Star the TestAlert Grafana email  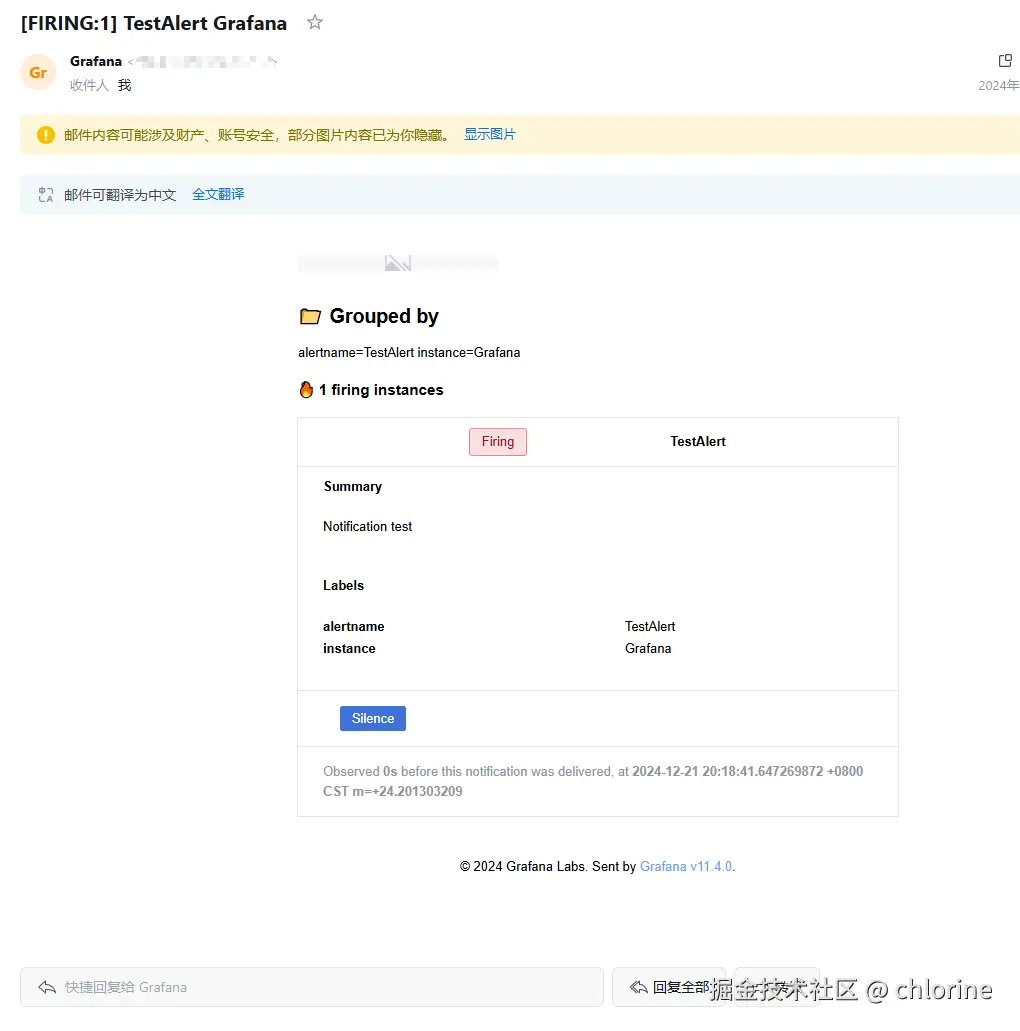pyautogui.click(x=315, y=22)
